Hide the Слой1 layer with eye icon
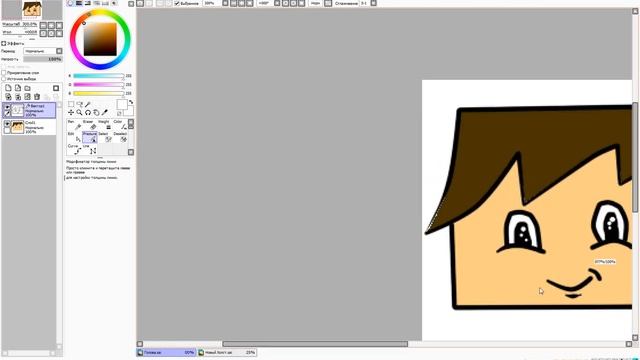 tap(7, 123)
